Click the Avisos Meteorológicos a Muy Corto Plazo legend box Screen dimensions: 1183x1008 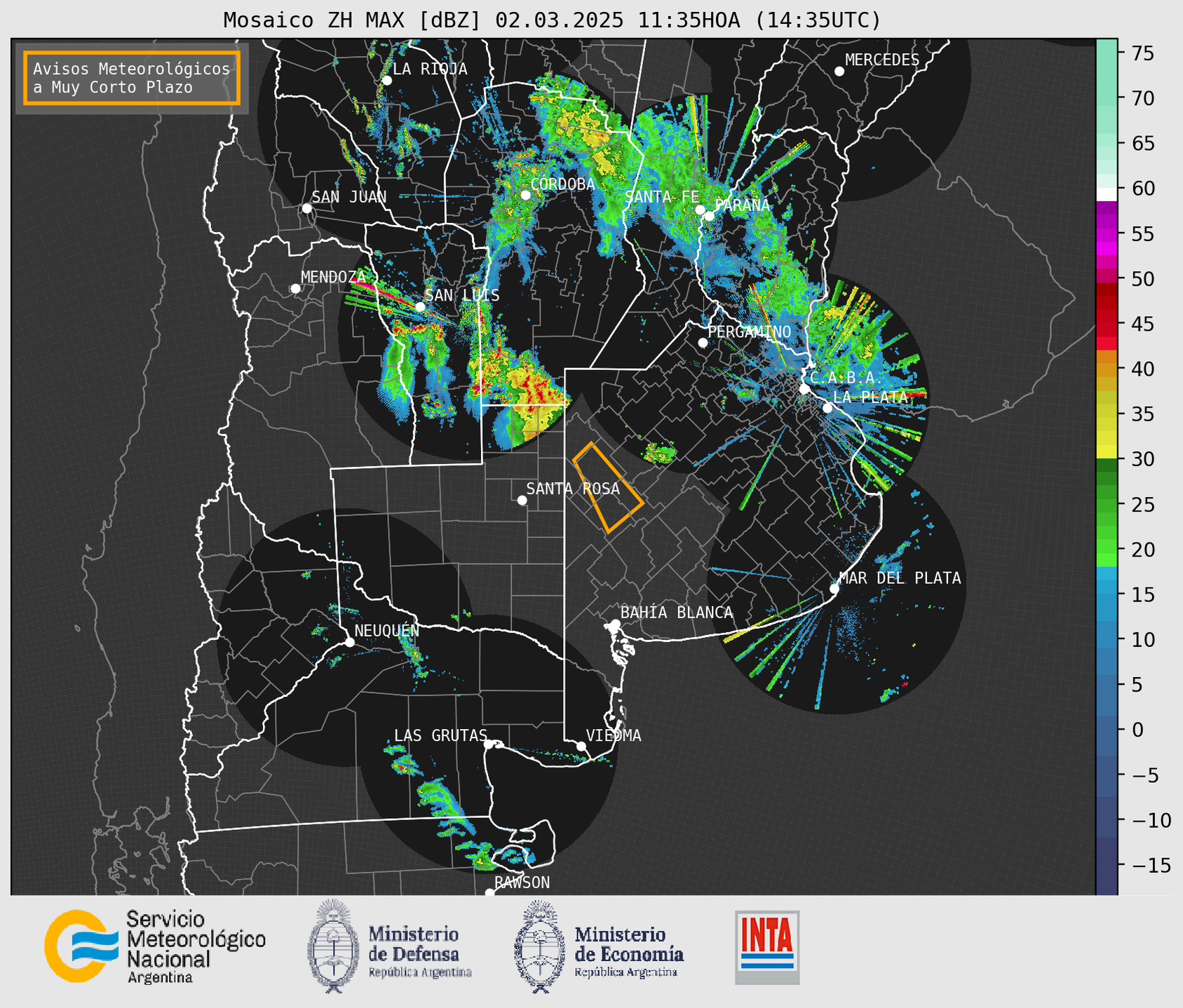pos(132,78)
